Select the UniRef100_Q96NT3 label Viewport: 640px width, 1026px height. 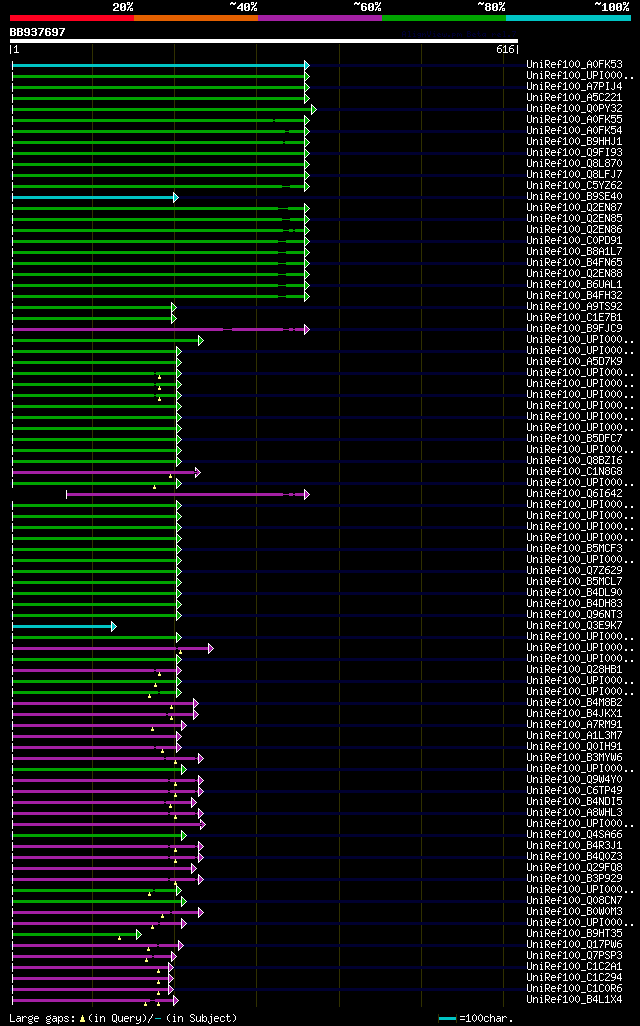[x=575, y=614]
